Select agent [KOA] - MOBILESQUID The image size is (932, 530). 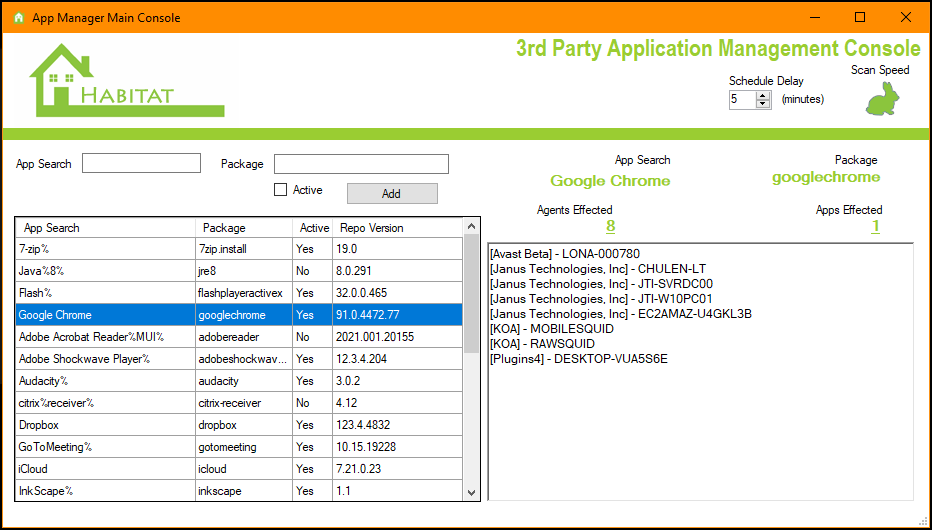(552, 329)
